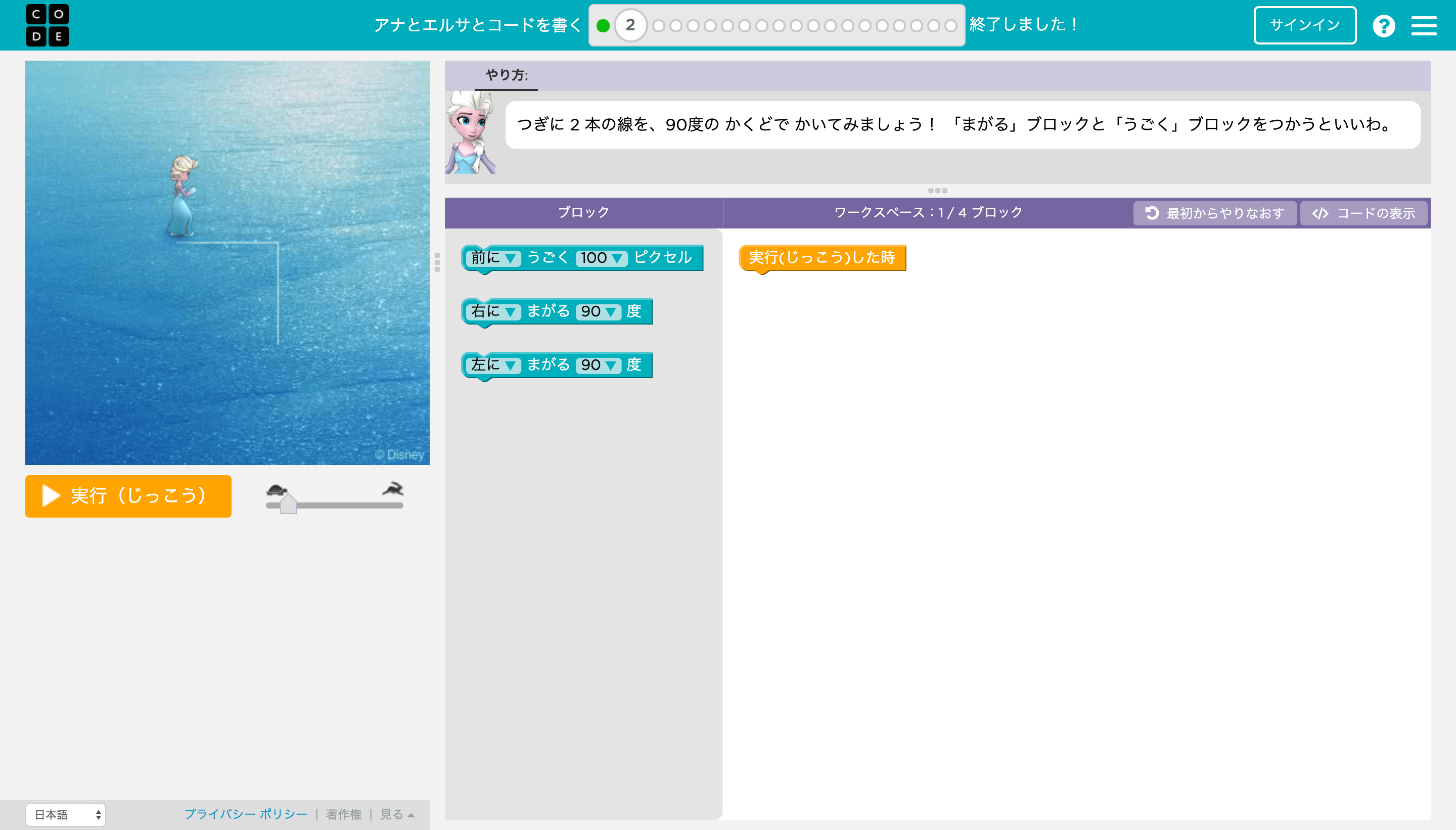The image size is (1456, 830).
Task: Click Elsa's instruction speech bubble
Action: (x=962, y=125)
